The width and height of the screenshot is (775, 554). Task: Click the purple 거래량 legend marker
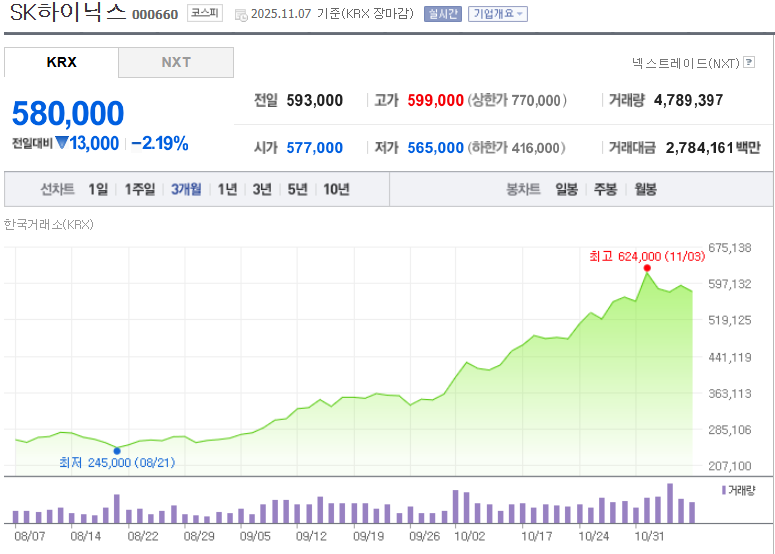[x=724, y=490]
